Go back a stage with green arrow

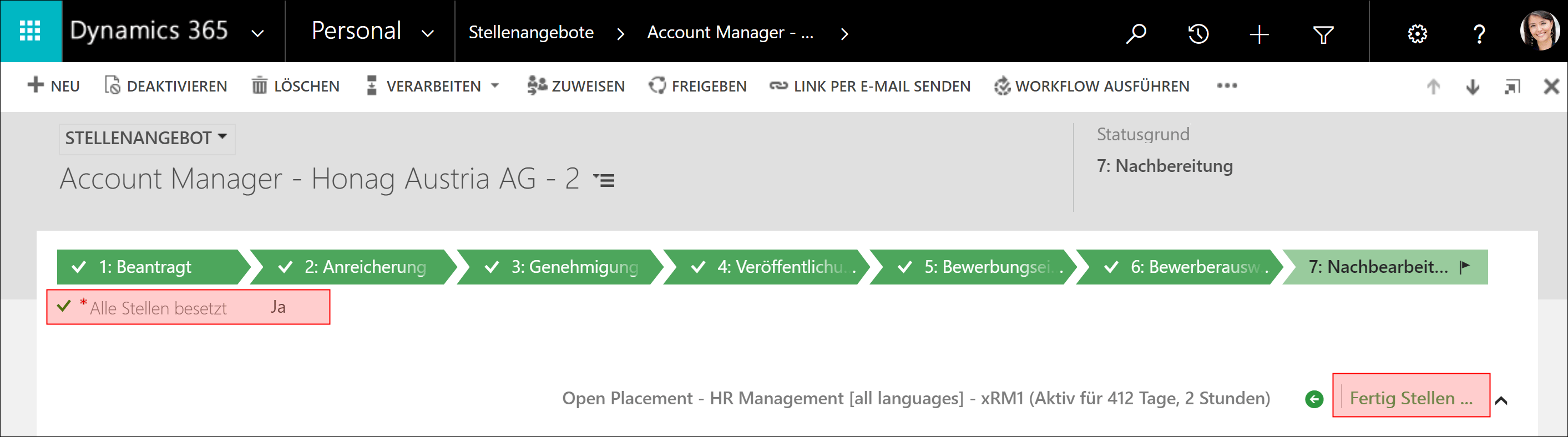pos(1314,399)
